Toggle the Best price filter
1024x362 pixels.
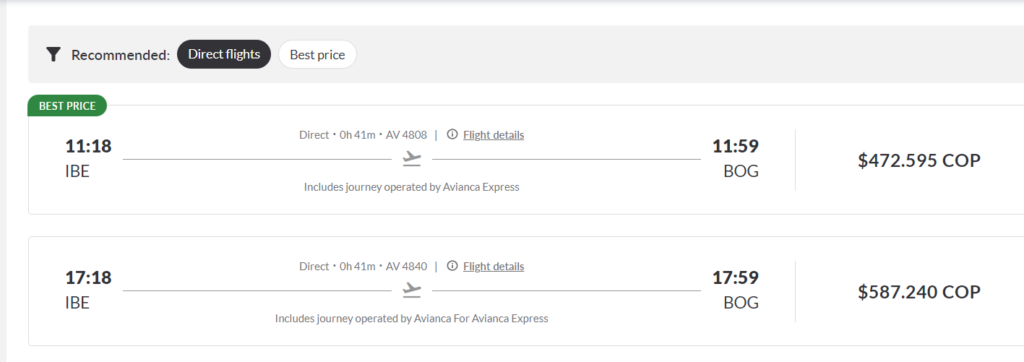coord(317,54)
